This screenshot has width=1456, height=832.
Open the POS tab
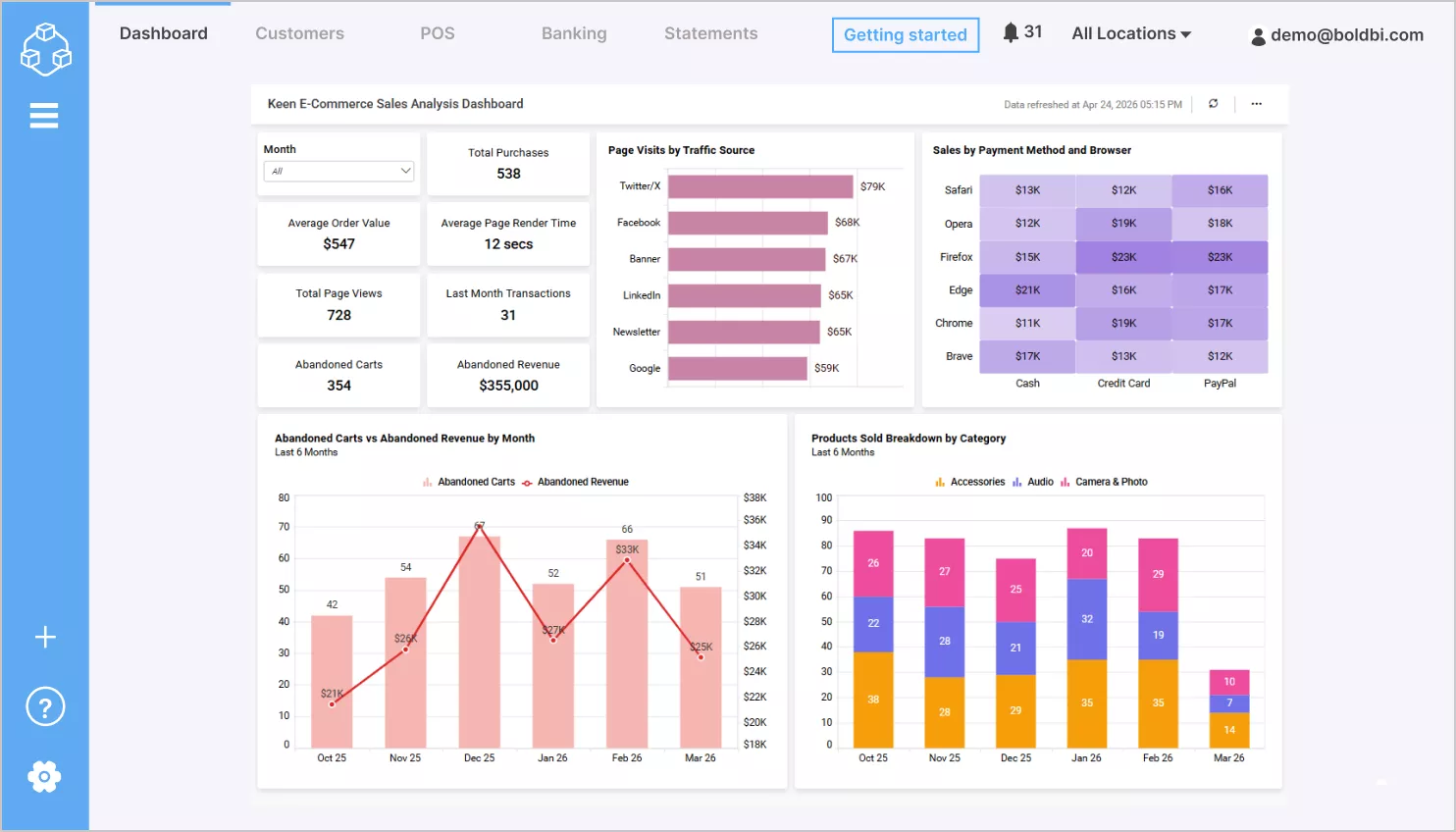coord(438,33)
